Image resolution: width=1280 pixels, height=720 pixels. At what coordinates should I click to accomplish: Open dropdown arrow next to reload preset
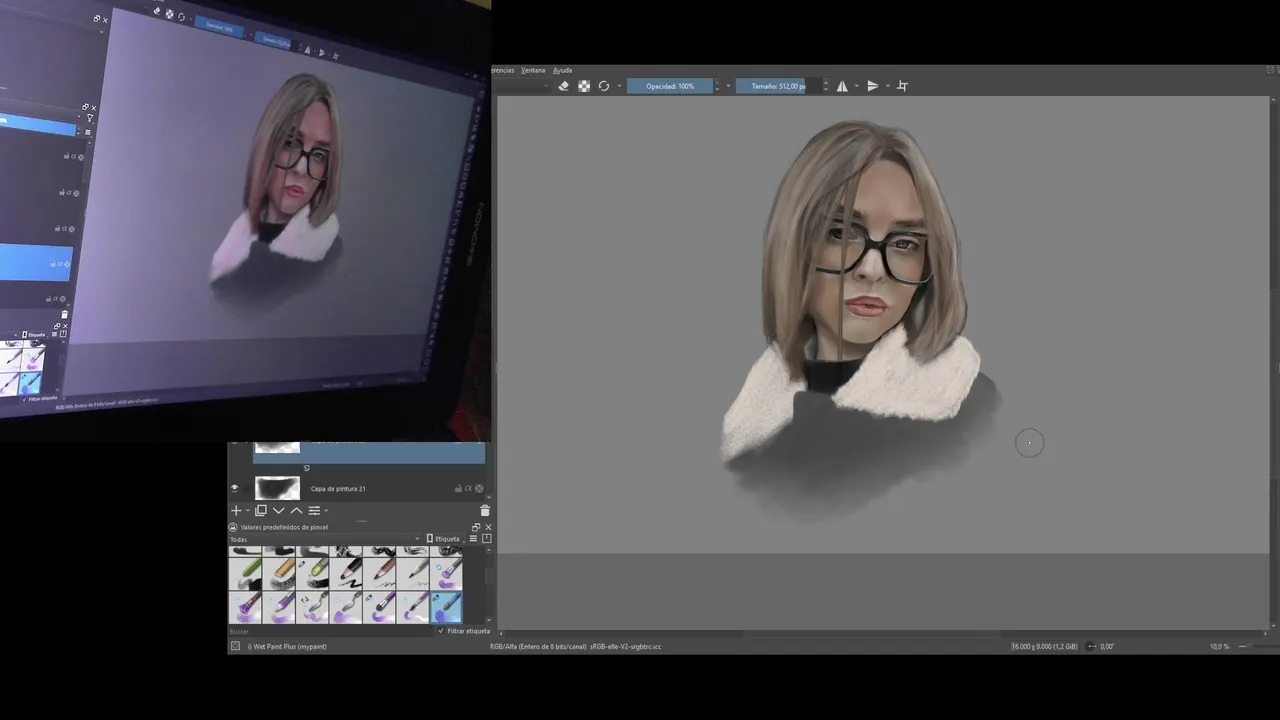pos(619,86)
